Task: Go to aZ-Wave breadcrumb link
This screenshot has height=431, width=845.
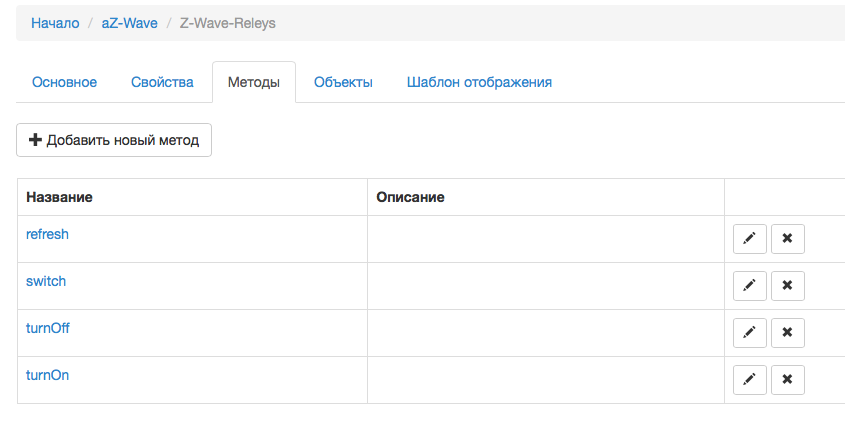Action: 129,23
